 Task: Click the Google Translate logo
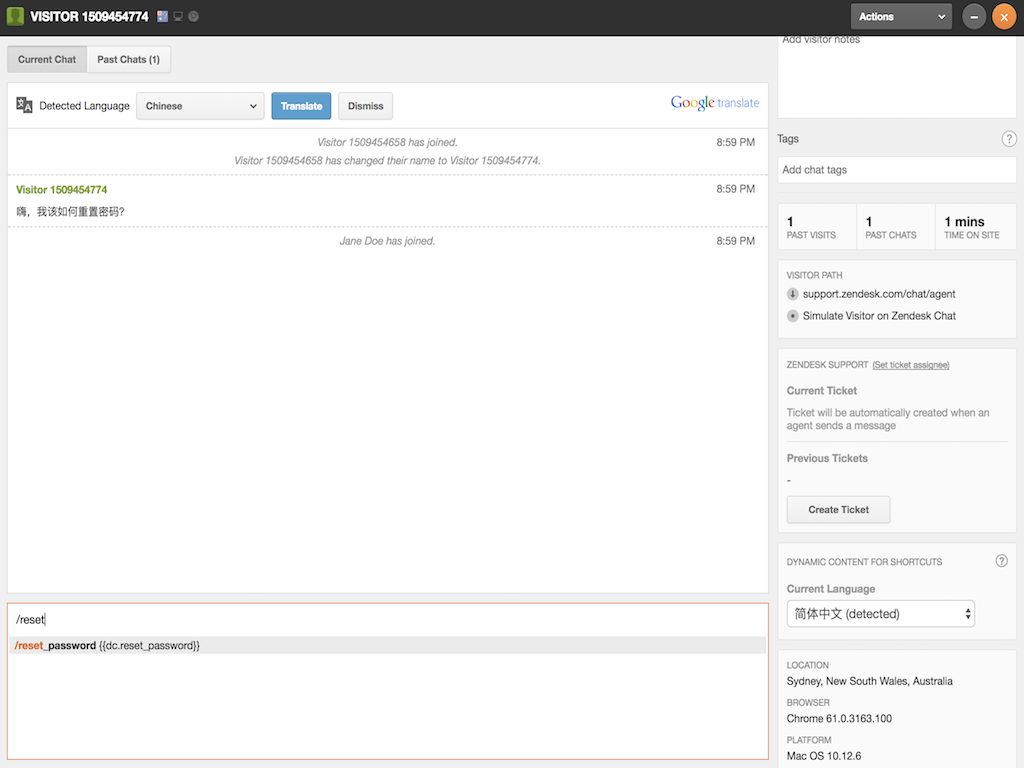(714, 103)
